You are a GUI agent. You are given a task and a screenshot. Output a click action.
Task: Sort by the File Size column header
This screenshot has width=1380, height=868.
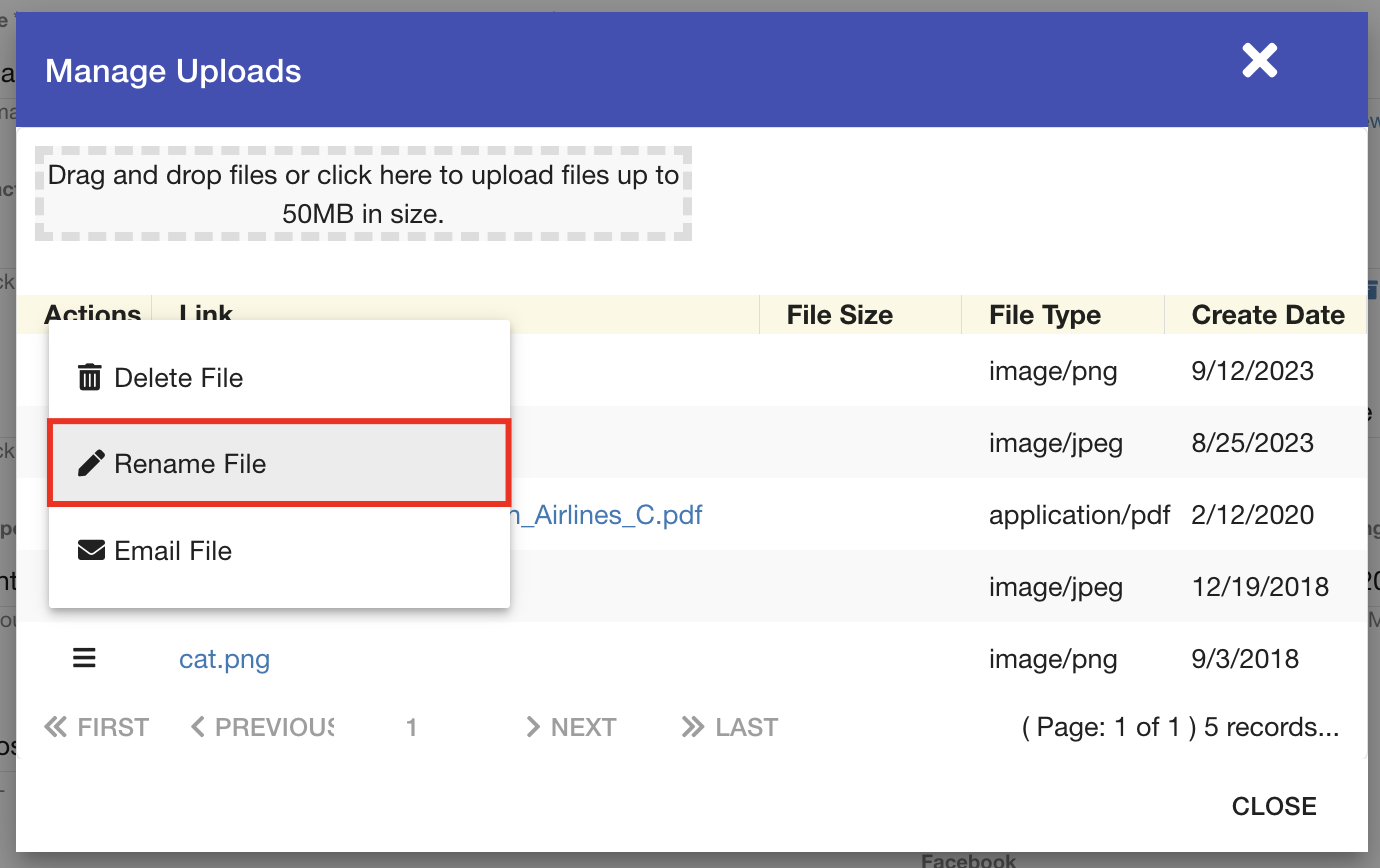[839, 315]
